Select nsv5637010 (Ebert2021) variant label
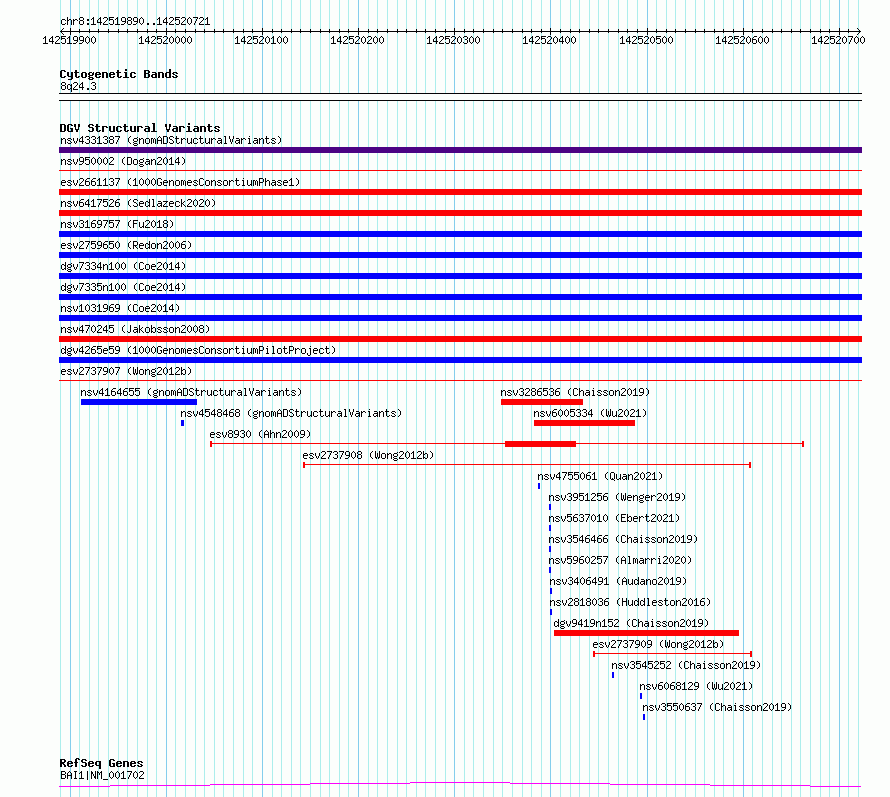This screenshot has height=797, width=890. [x=614, y=518]
